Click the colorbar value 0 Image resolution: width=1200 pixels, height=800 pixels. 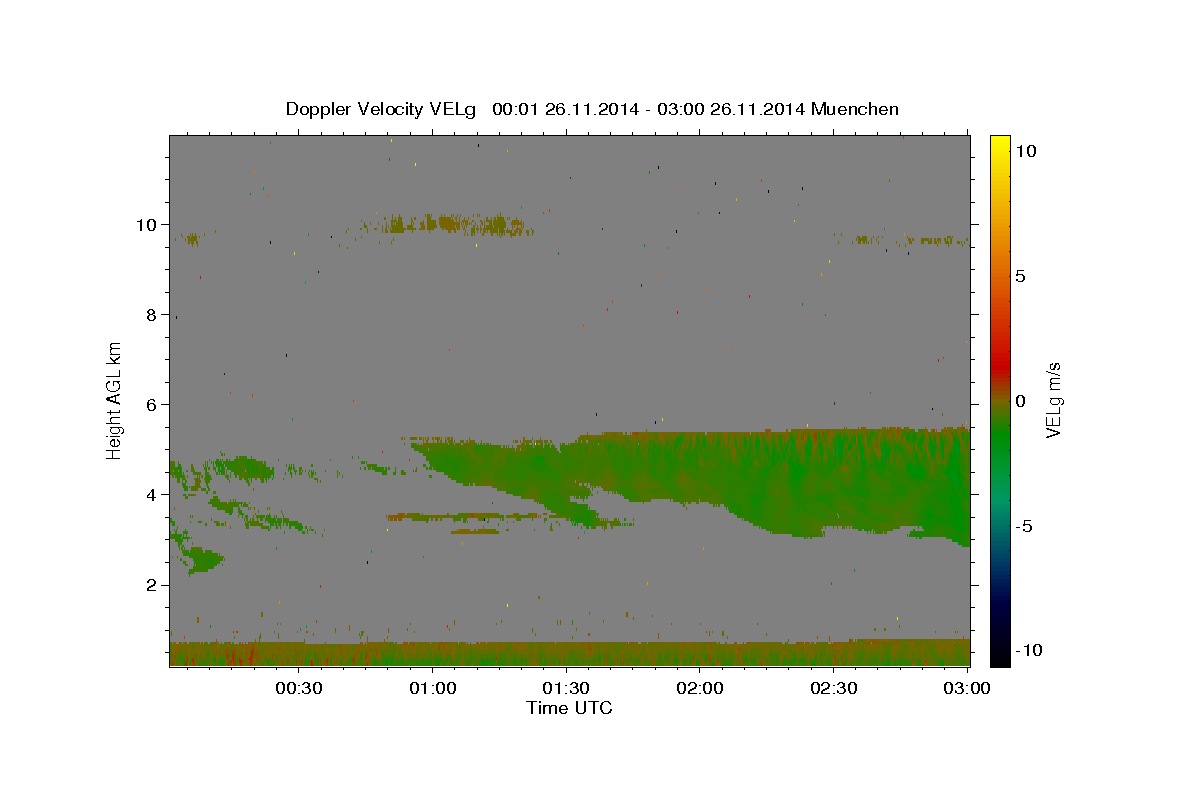pyautogui.click(x=1021, y=401)
